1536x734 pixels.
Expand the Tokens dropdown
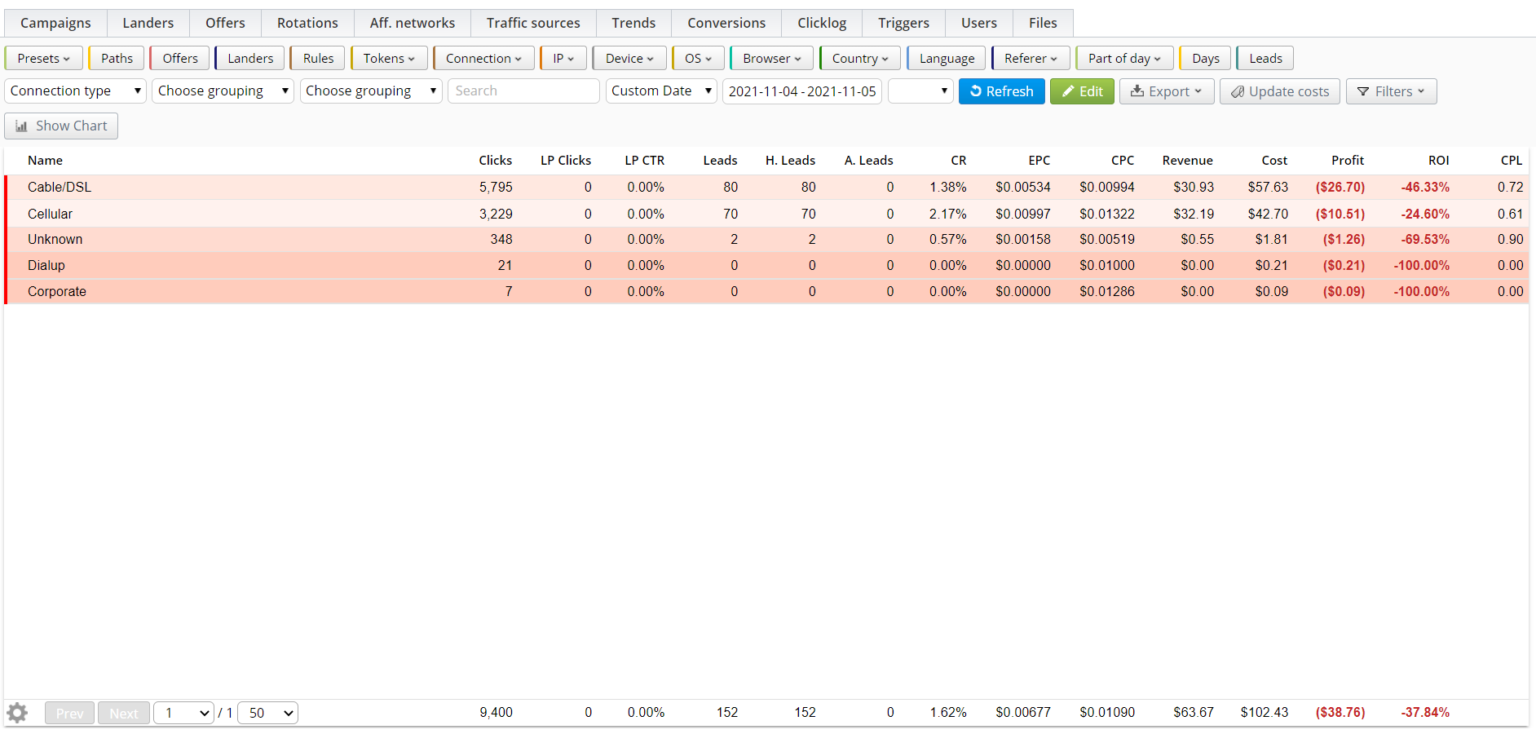(389, 58)
